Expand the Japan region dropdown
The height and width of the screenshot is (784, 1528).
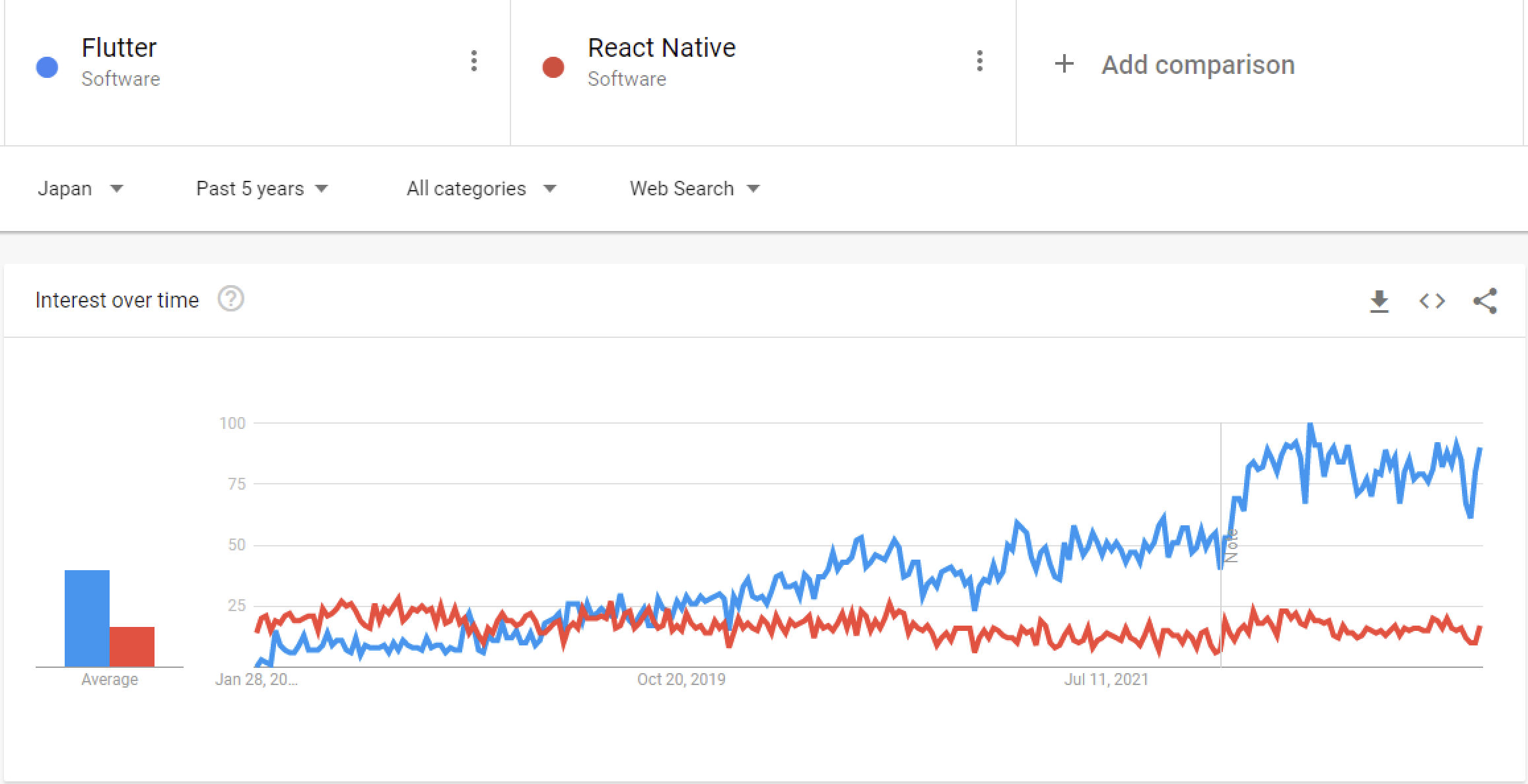click(81, 189)
